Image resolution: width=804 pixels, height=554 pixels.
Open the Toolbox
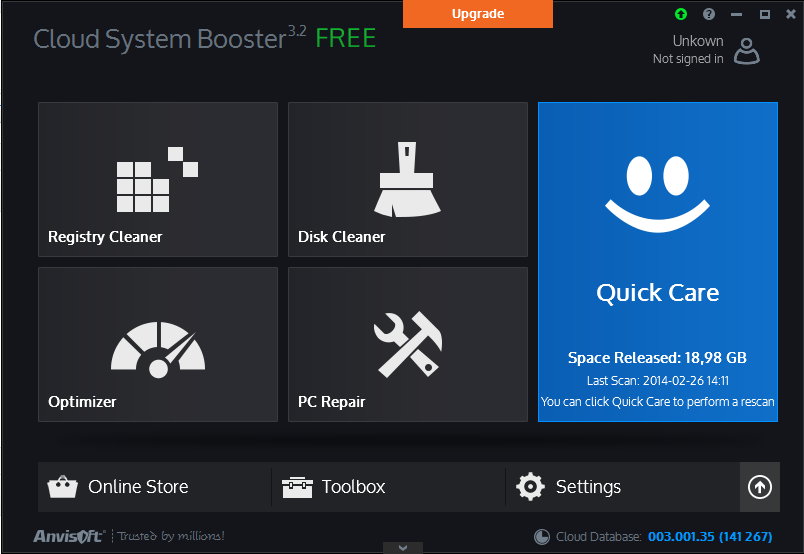[x=388, y=487]
